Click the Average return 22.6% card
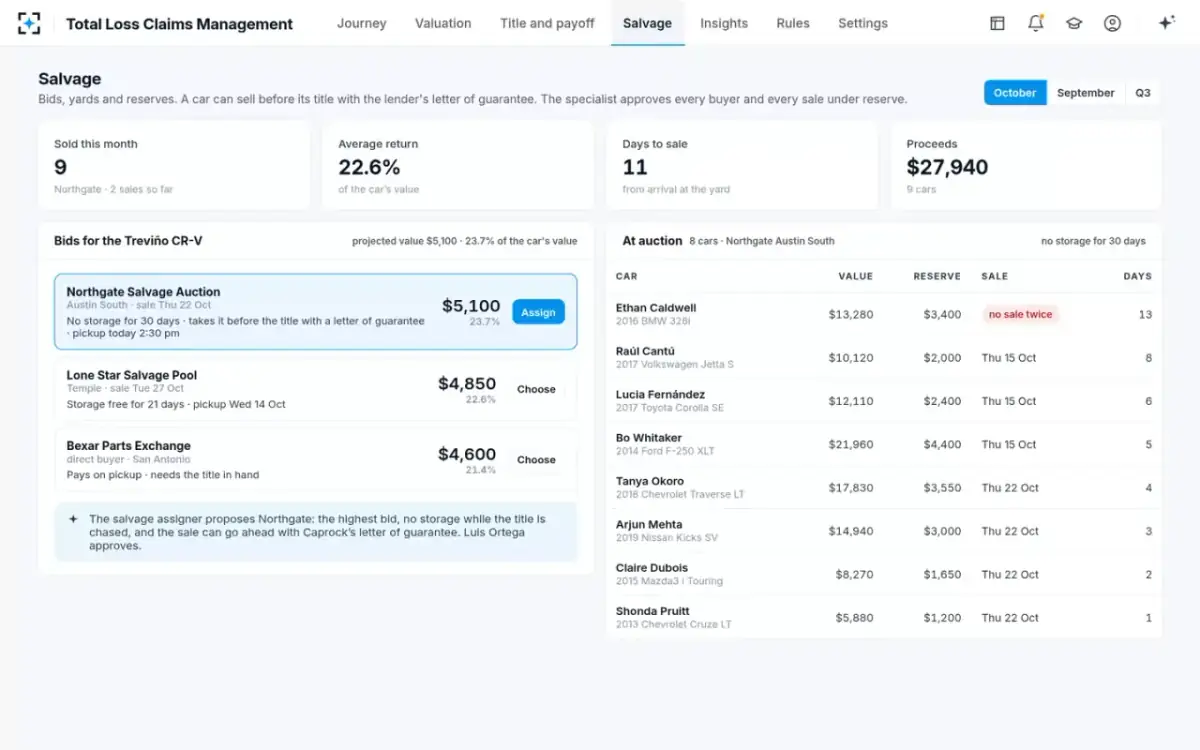This screenshot has height=750, width=1200. click(457, 166)
